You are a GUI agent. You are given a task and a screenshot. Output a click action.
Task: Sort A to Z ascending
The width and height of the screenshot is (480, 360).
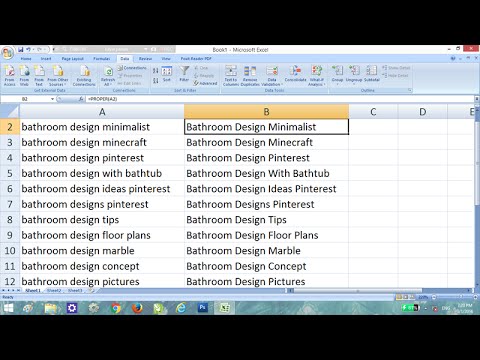155,71
